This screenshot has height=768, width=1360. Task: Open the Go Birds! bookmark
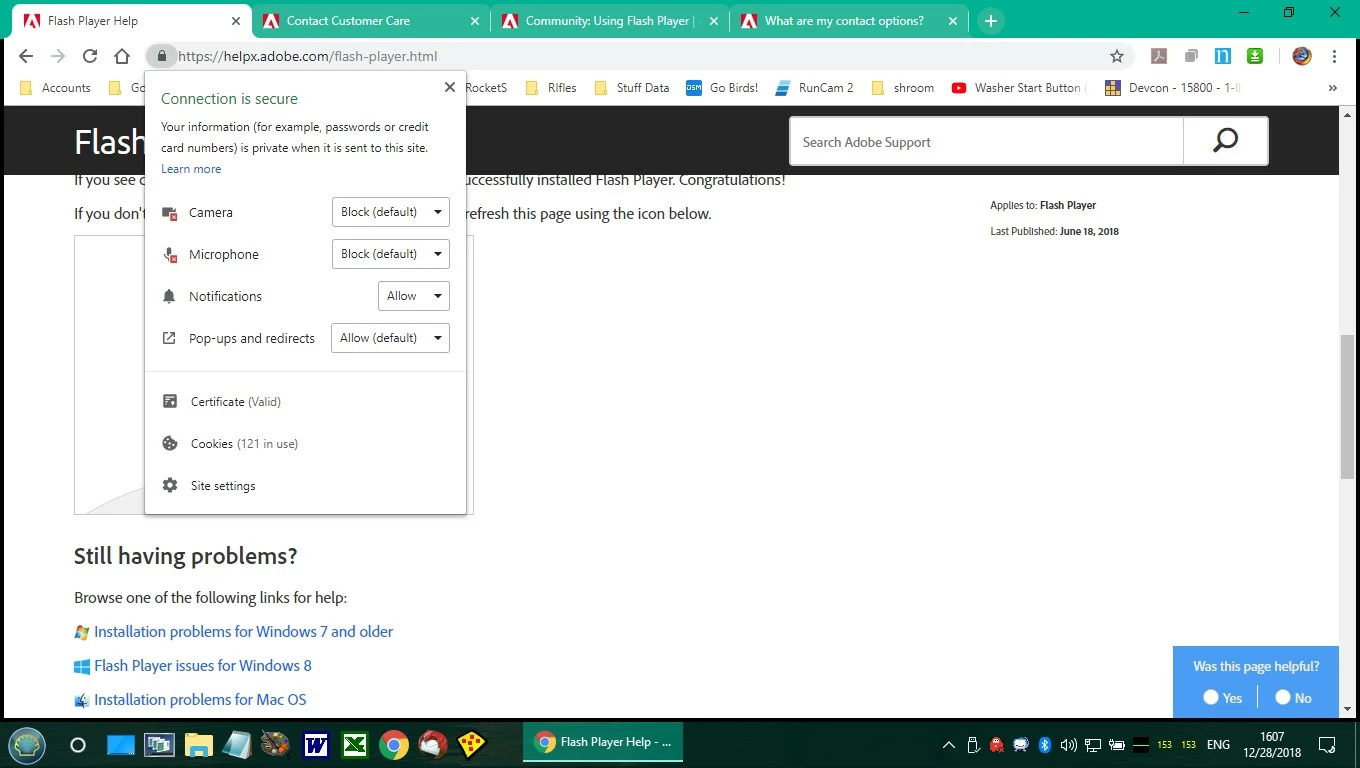722,88
